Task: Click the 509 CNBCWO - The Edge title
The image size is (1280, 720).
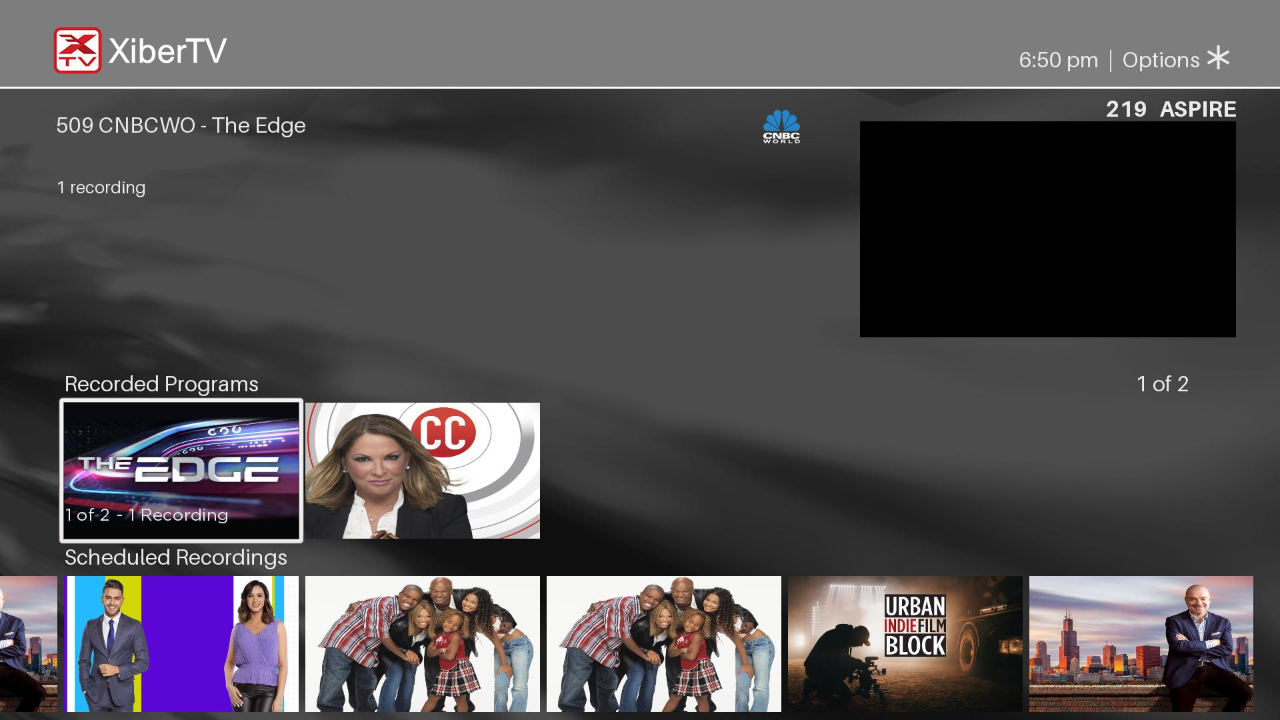Action: click(181, 126)
